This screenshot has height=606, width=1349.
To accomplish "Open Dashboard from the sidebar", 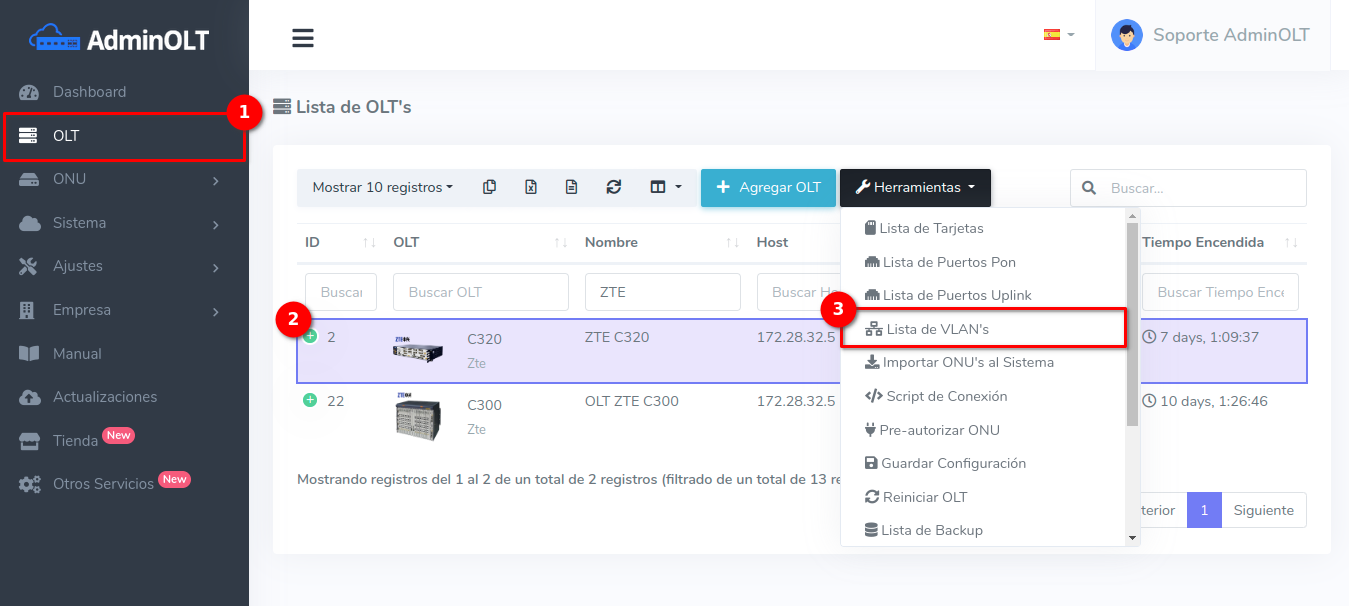I will pos(89,92).
